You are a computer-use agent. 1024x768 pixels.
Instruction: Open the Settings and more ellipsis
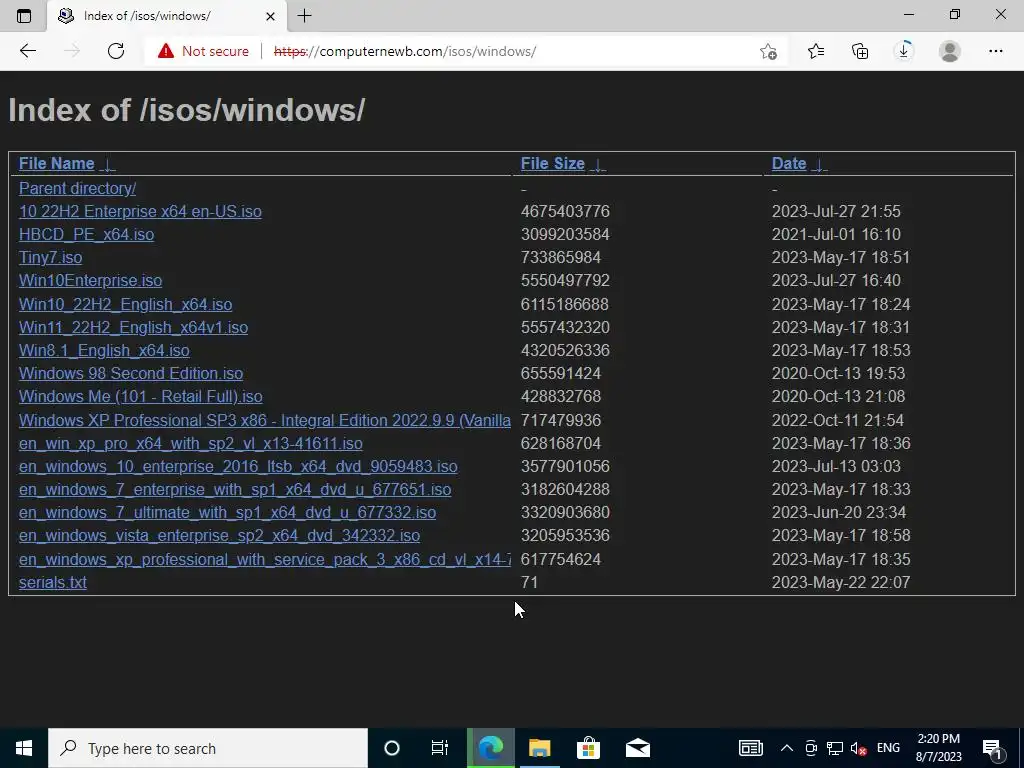point(995,51)
